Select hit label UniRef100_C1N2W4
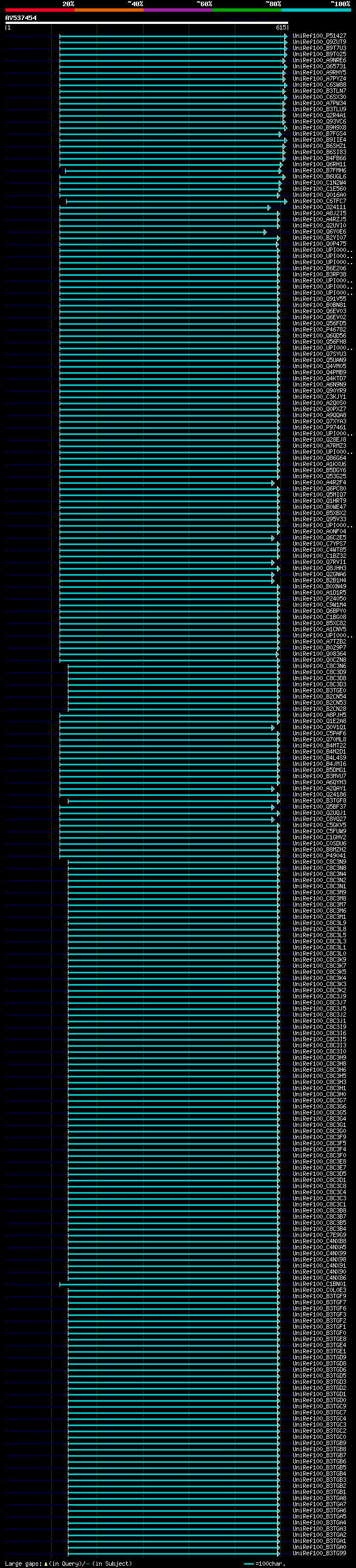Screen dimensions: 356x1568 (x=319, y=183)
